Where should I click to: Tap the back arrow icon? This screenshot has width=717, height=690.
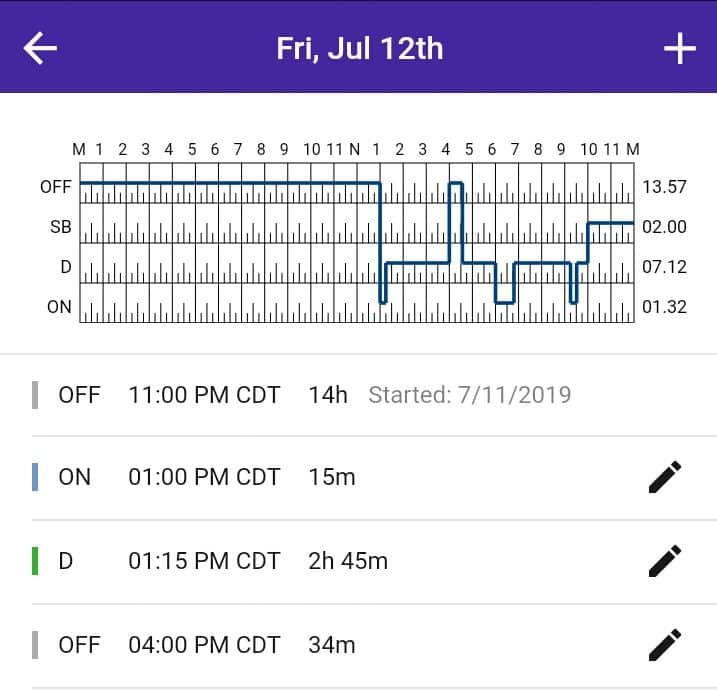coord(40,48)
